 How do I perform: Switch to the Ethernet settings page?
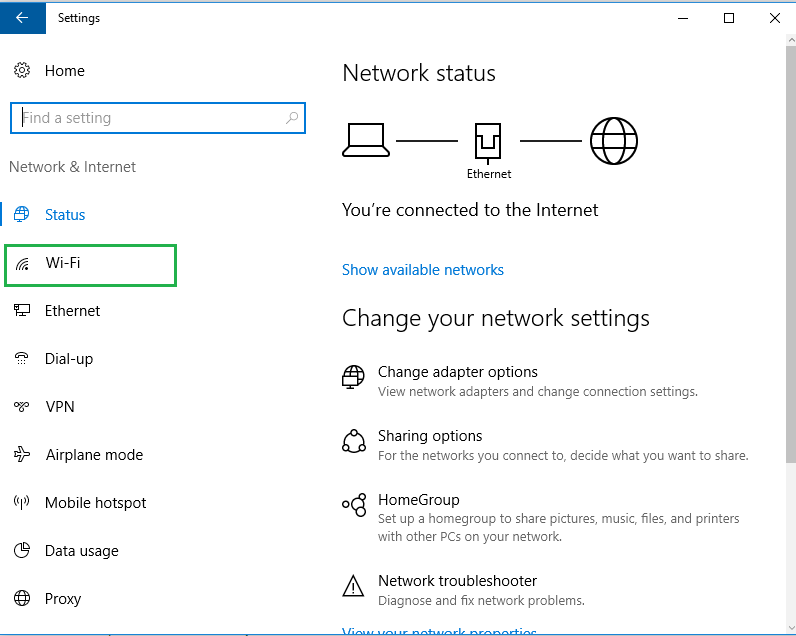coord(72,311)
